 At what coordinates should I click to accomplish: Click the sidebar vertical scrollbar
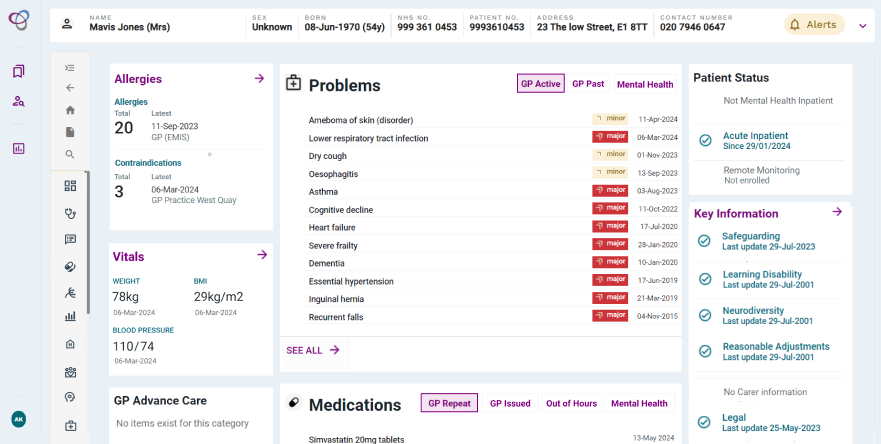tap(88, 240)
